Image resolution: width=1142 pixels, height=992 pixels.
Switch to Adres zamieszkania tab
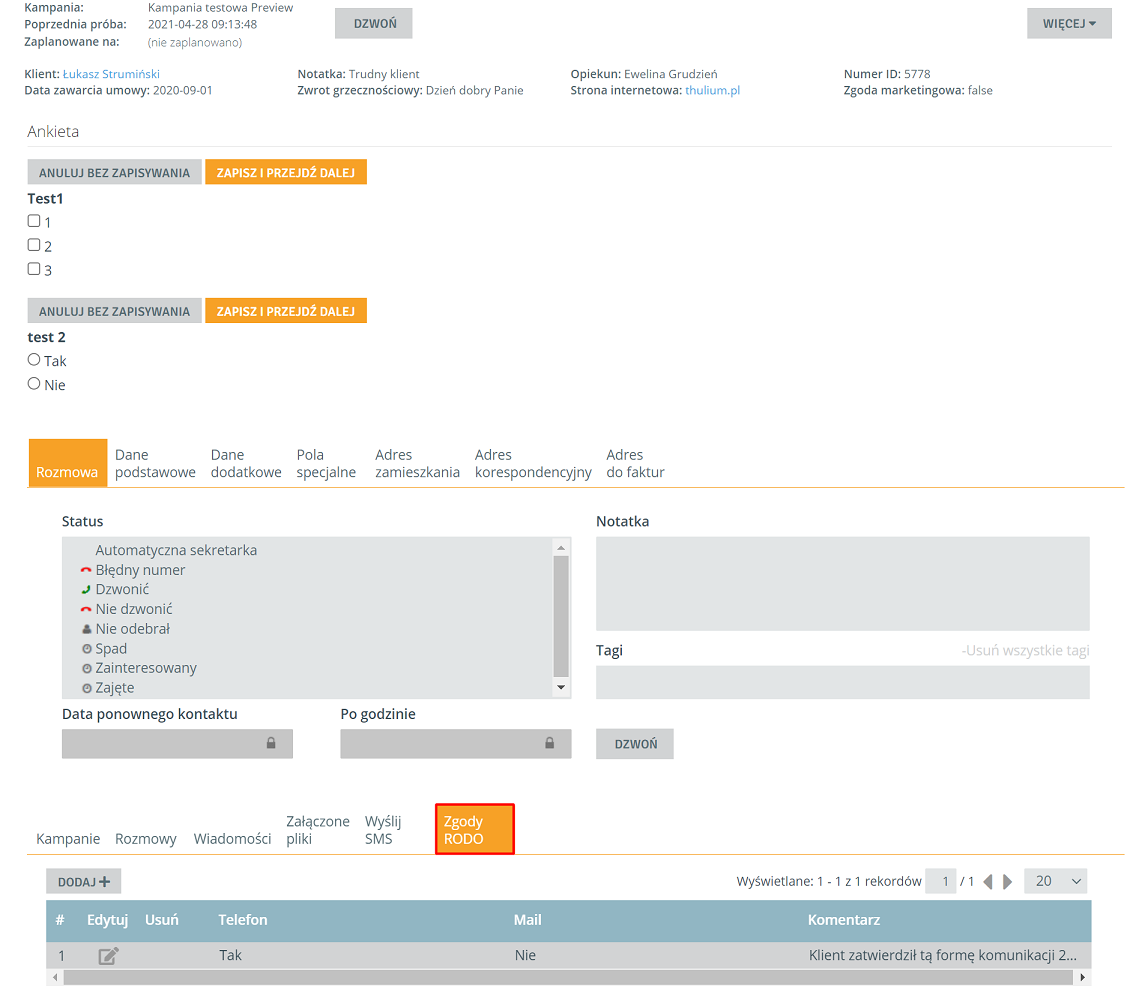pyautogui.click(x=417, y=463)
